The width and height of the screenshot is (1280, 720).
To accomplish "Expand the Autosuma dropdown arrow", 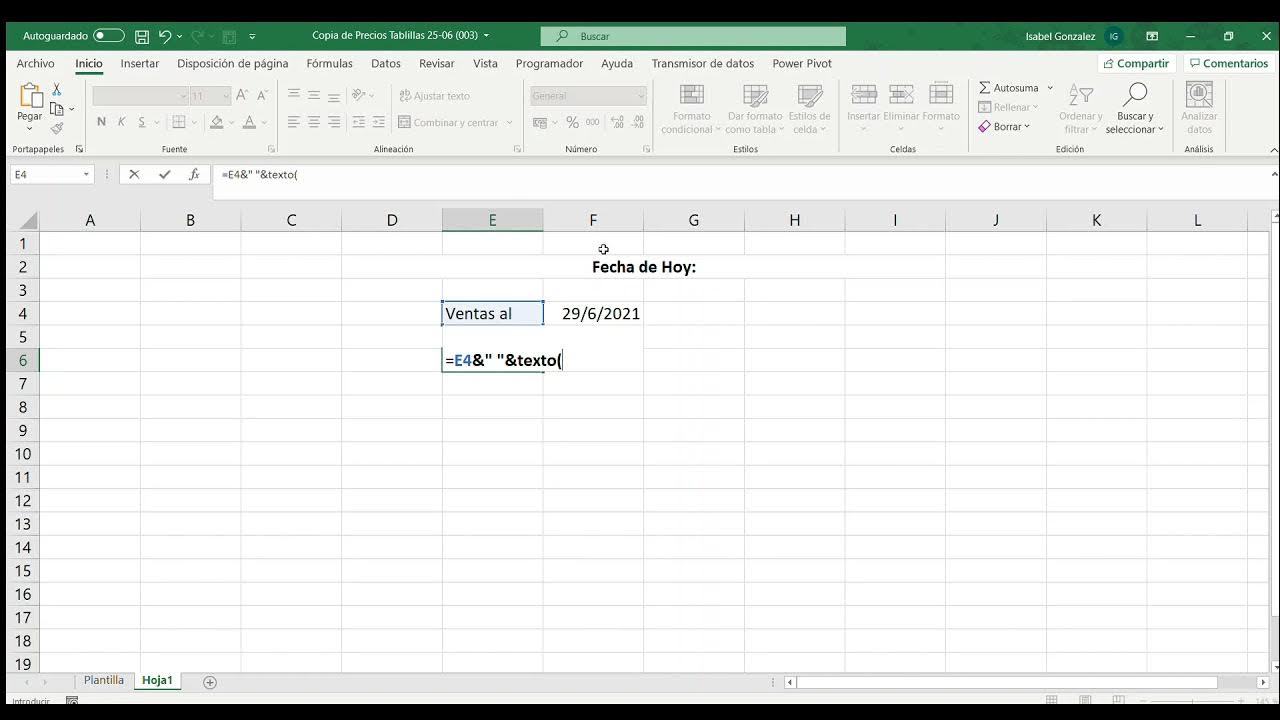I will (x=1050, y=88).
